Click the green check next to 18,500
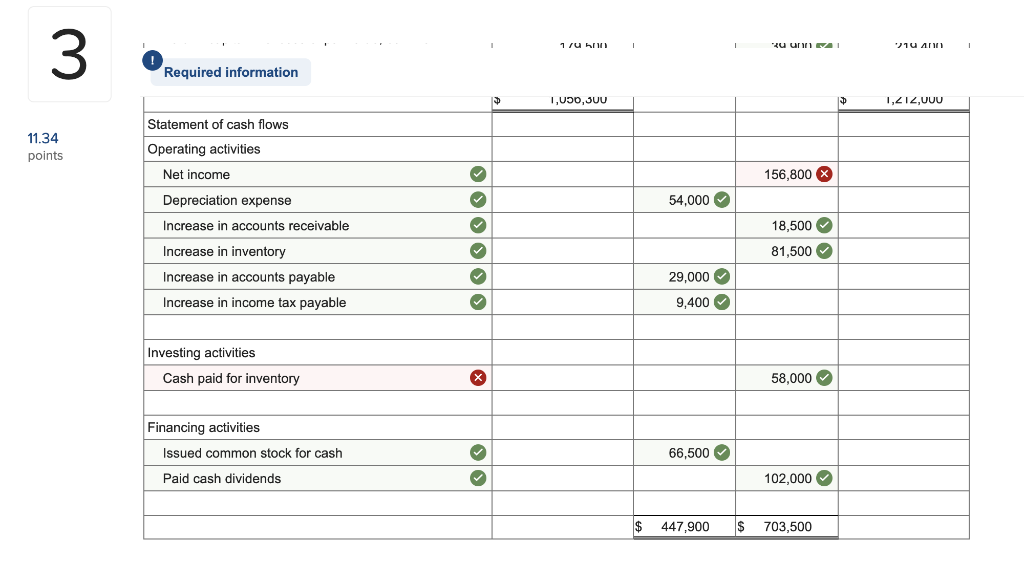The width and height of the screenshot is (1024, 561). [824, 225]
